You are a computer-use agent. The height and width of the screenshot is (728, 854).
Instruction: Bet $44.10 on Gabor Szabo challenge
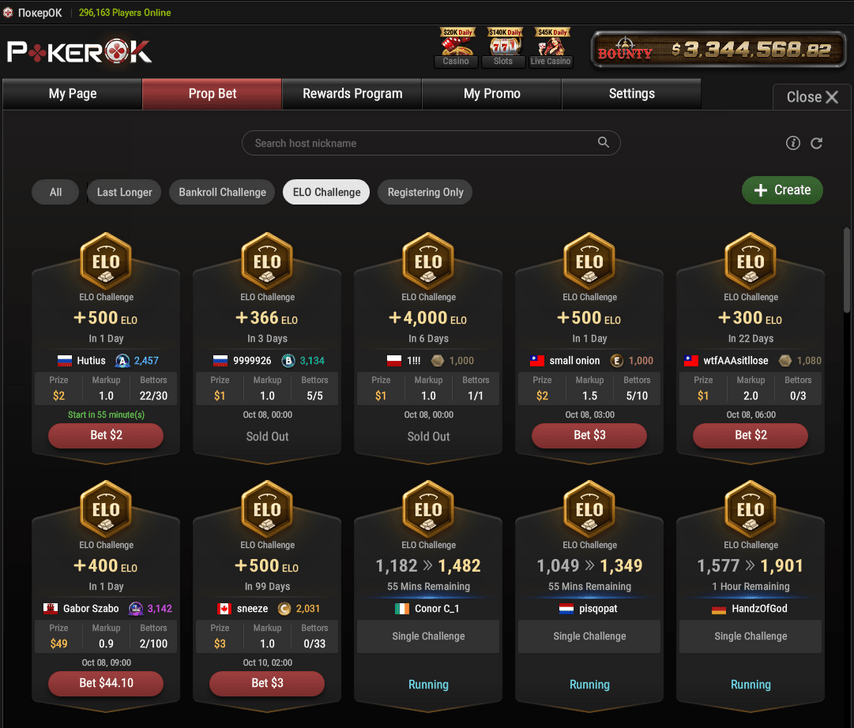pos(106,683)
